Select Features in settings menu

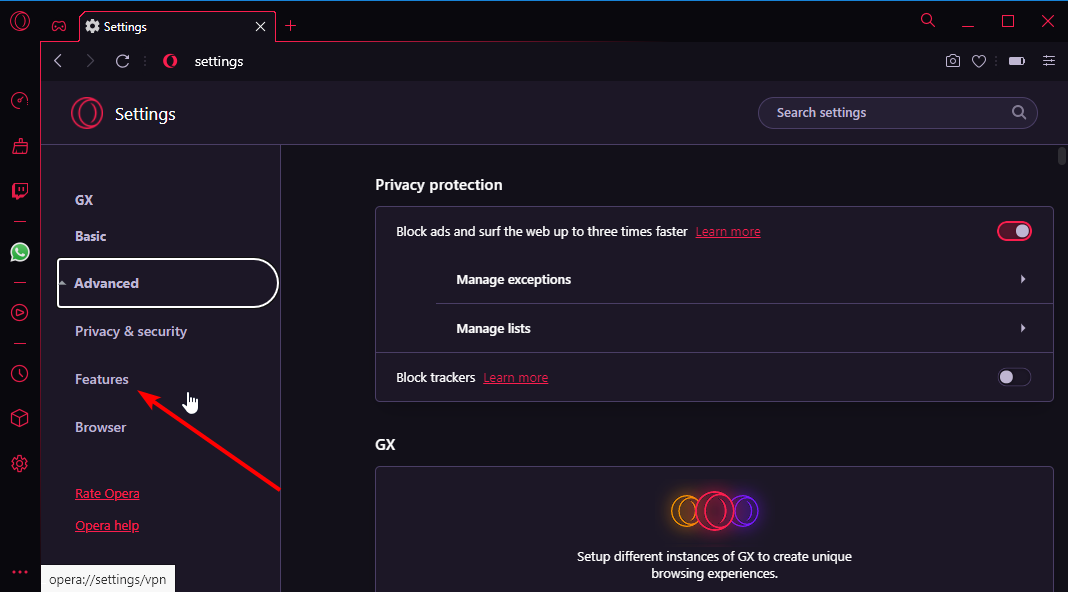(x=101, y=379)
